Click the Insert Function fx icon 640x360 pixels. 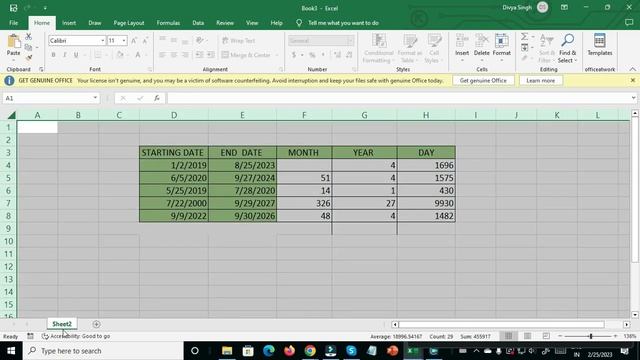157,98
